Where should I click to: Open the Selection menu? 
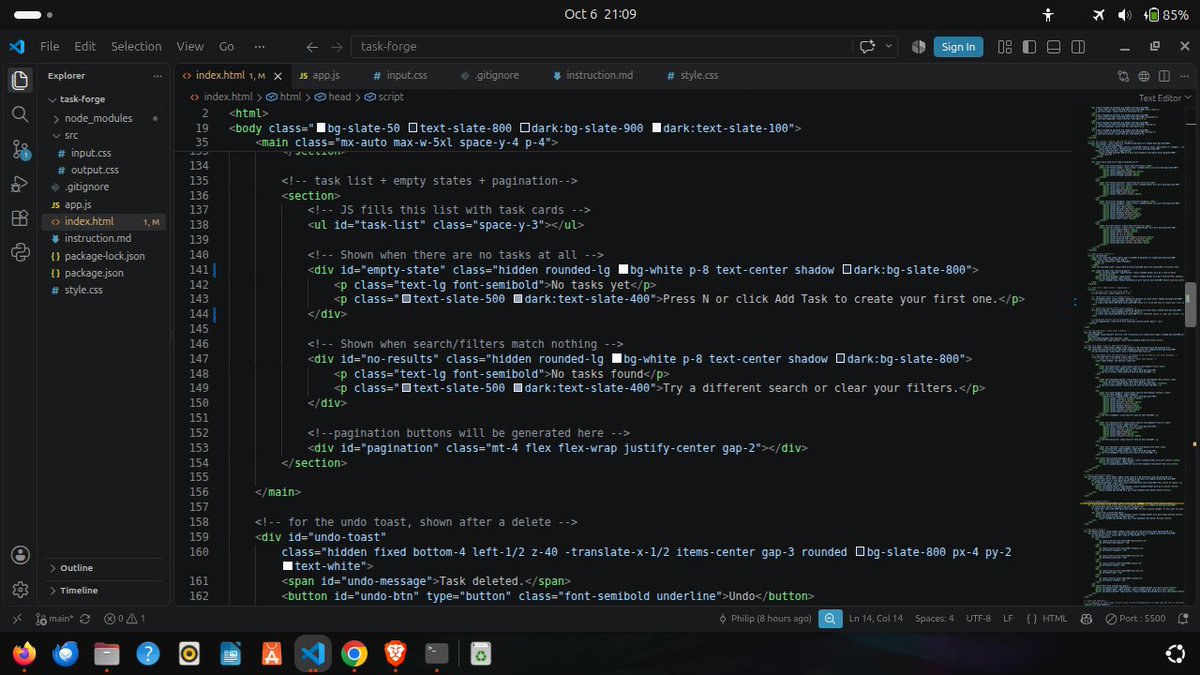136,46
